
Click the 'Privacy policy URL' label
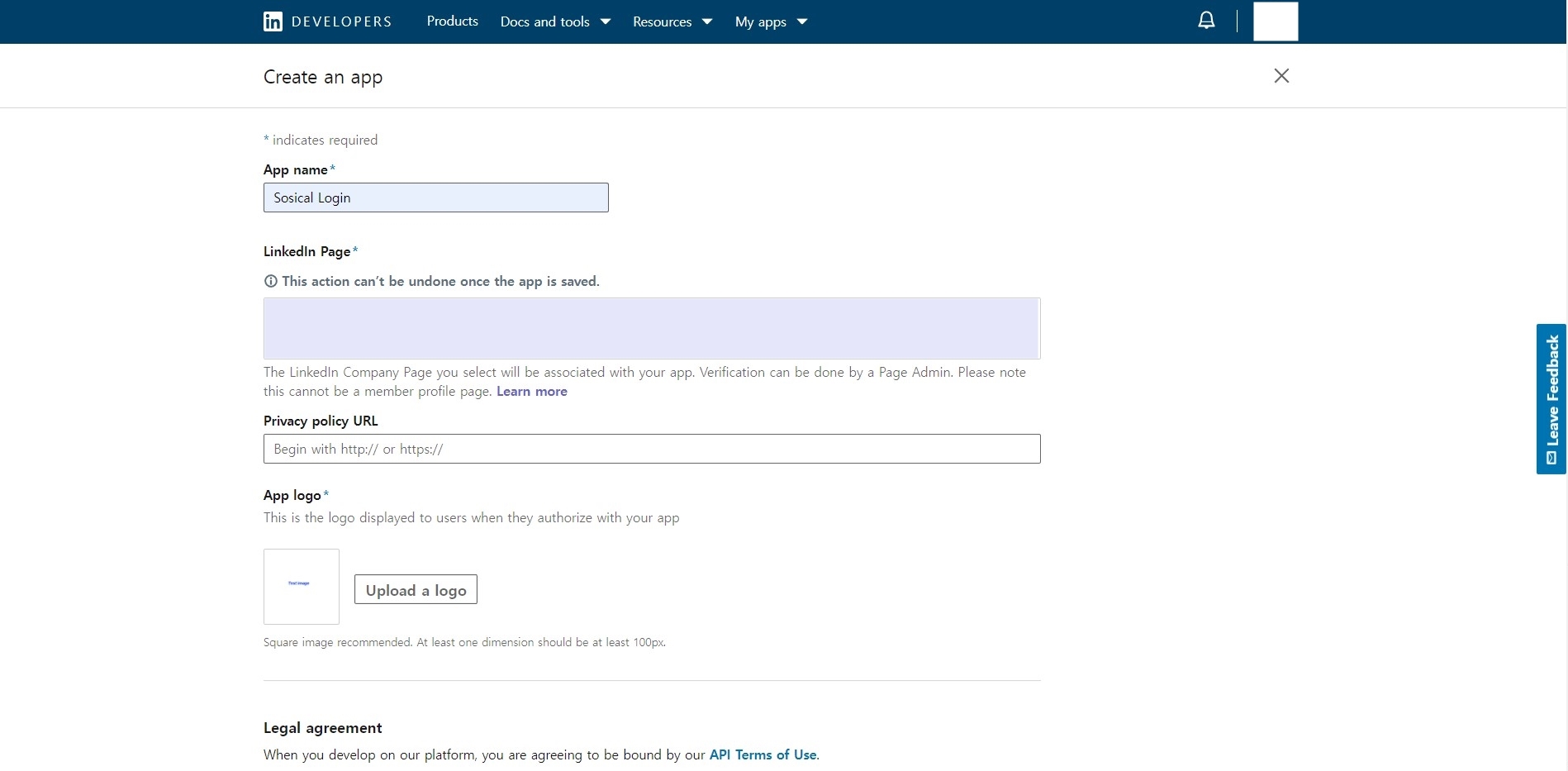[321, 421]
